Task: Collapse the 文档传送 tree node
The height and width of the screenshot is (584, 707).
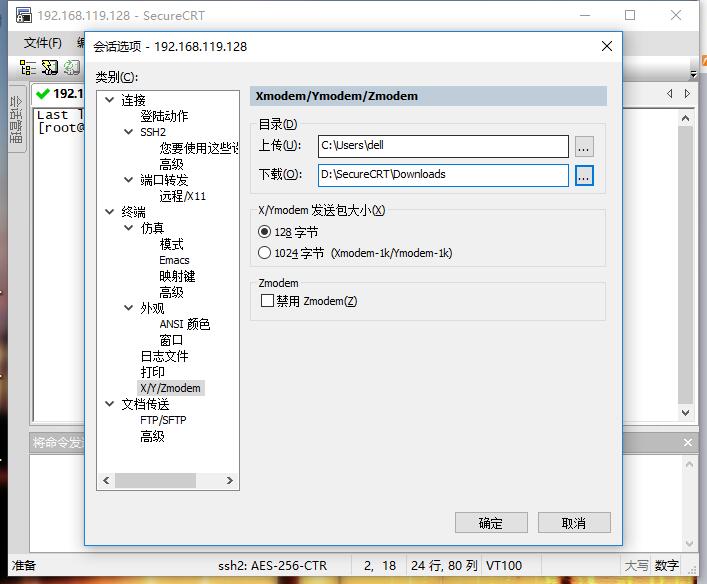Action: (x=110, y=404)
